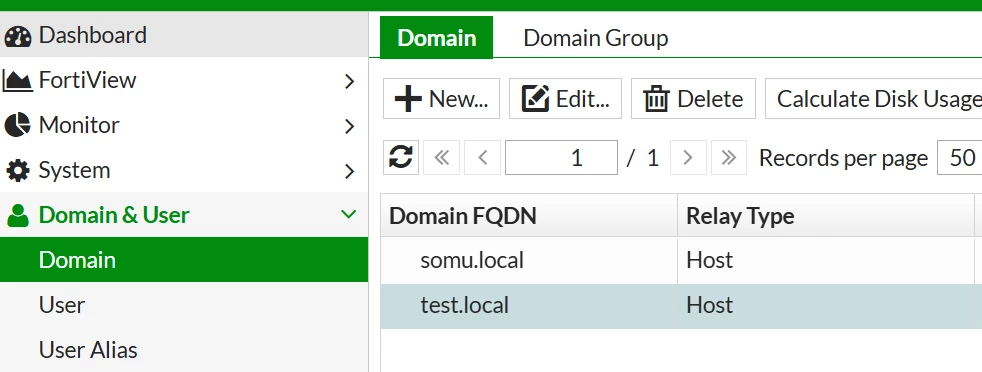982x372 pixels.
Task: Open the User sidebar entry
Action: [183, 304]
